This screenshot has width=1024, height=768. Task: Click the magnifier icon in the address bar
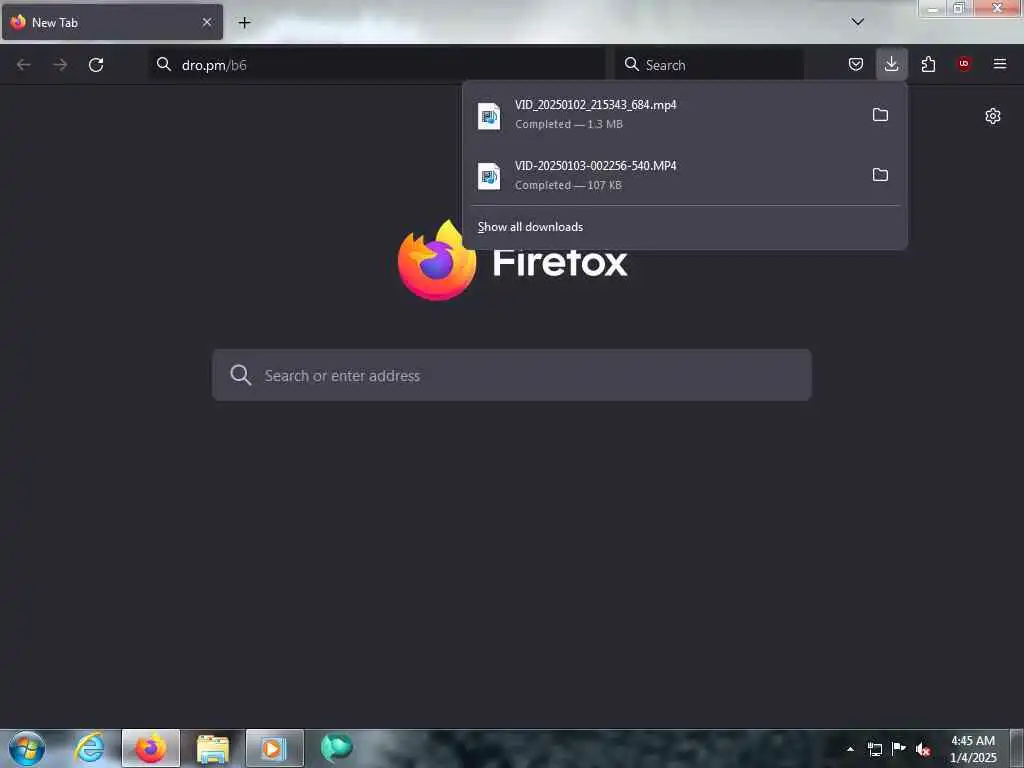(163, 64)
